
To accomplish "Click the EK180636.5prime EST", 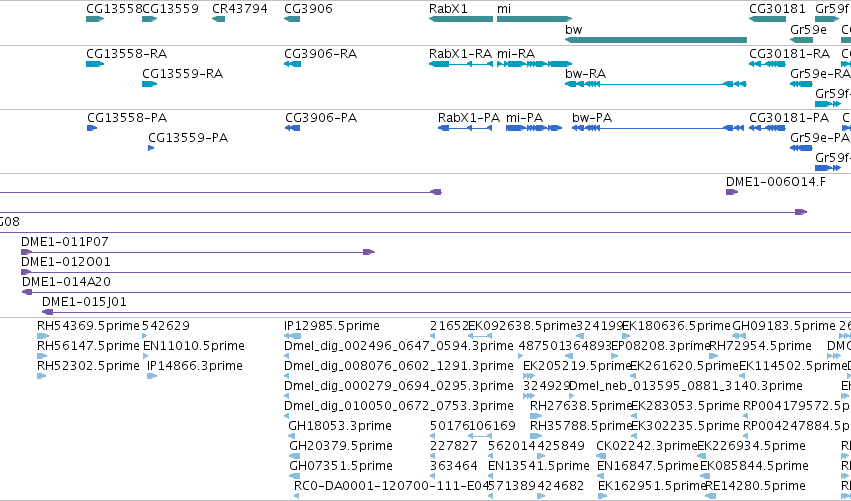I will pyautogui.click(x=626, y=336).
